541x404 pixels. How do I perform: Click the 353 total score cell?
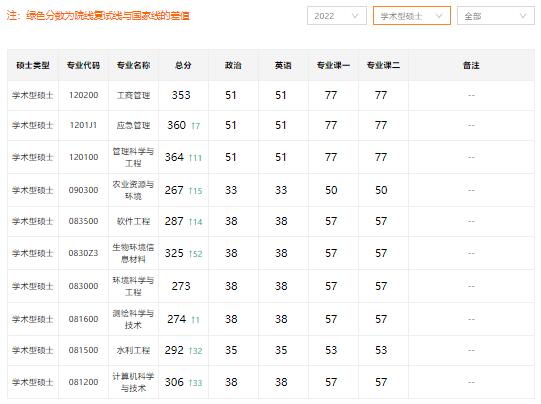coord(181,95)
